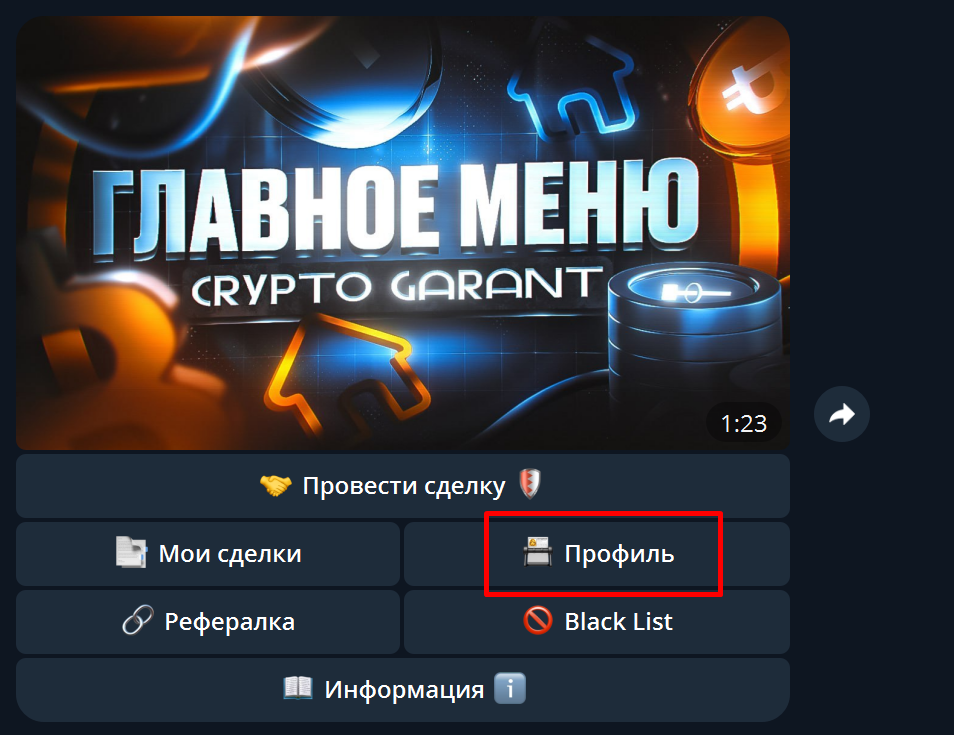Screen dimensions: 954x735
Task: Click the handshake emoji icon
Action: 276,486
